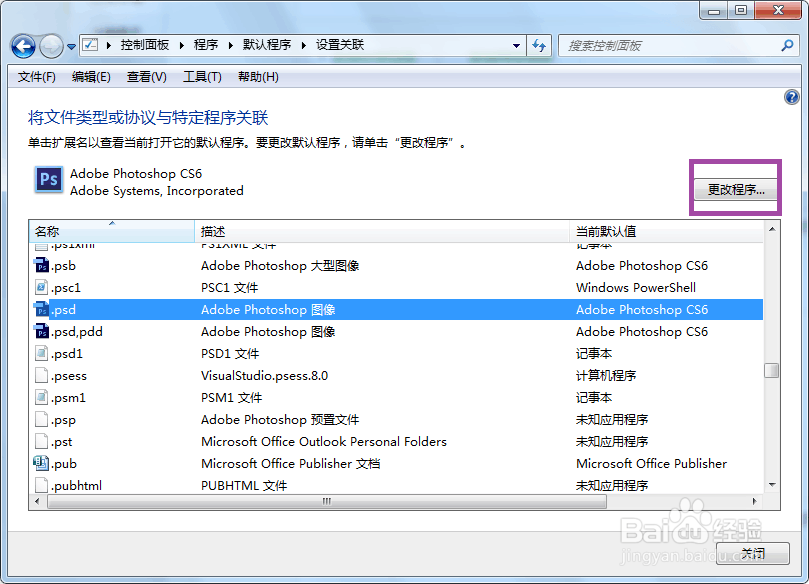This screenshot has width=809, height=584.
Task: Click the Adobe Photoshop CS6 Ps icon
Action: [x=48, y=180]
